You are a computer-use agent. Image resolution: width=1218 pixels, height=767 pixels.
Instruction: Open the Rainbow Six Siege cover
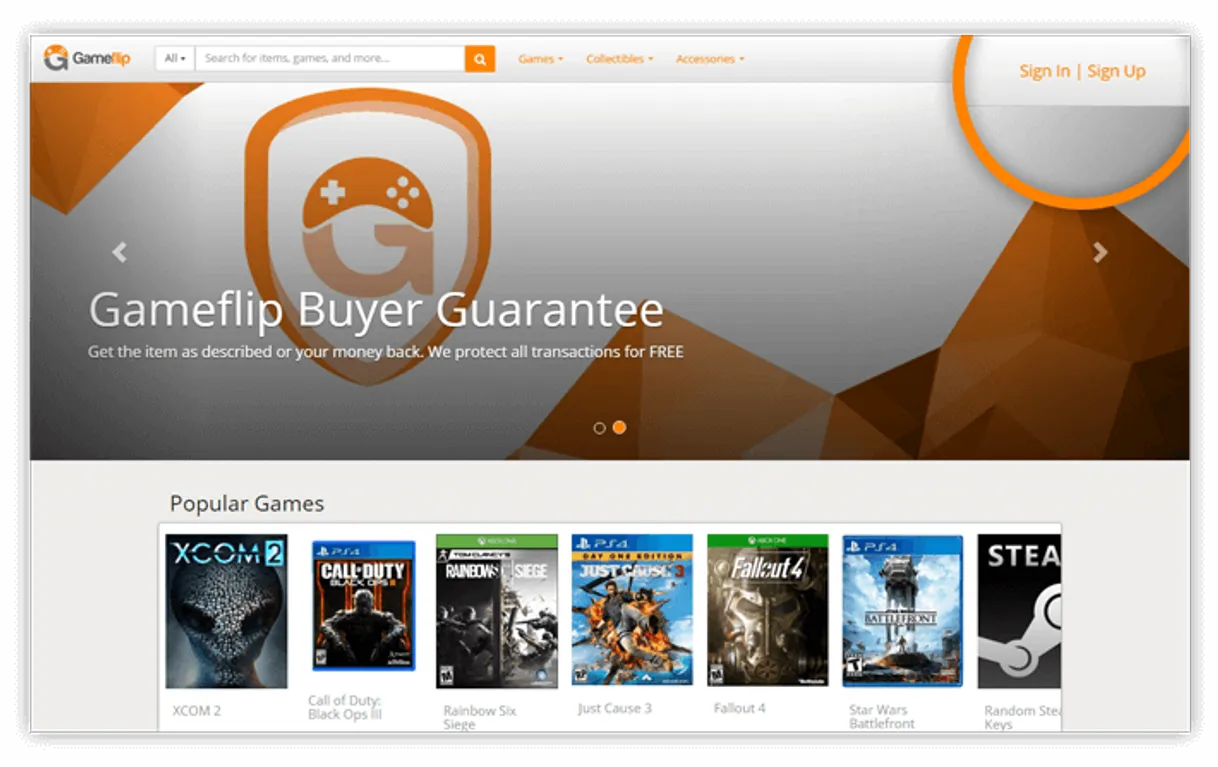(497, 611)
